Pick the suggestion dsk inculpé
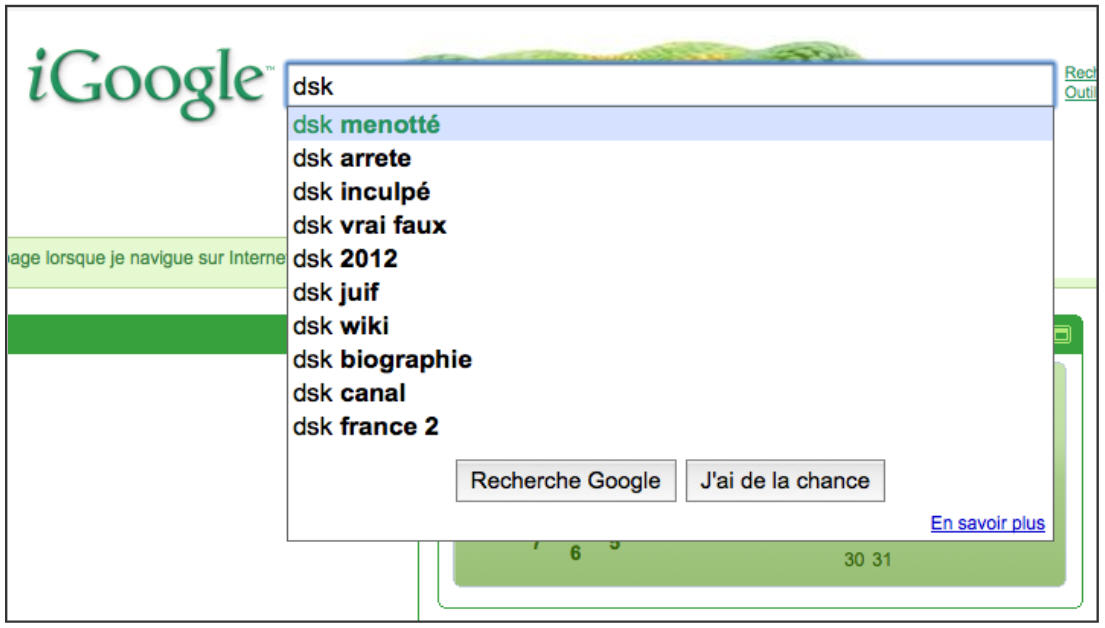 click(670, 192)
